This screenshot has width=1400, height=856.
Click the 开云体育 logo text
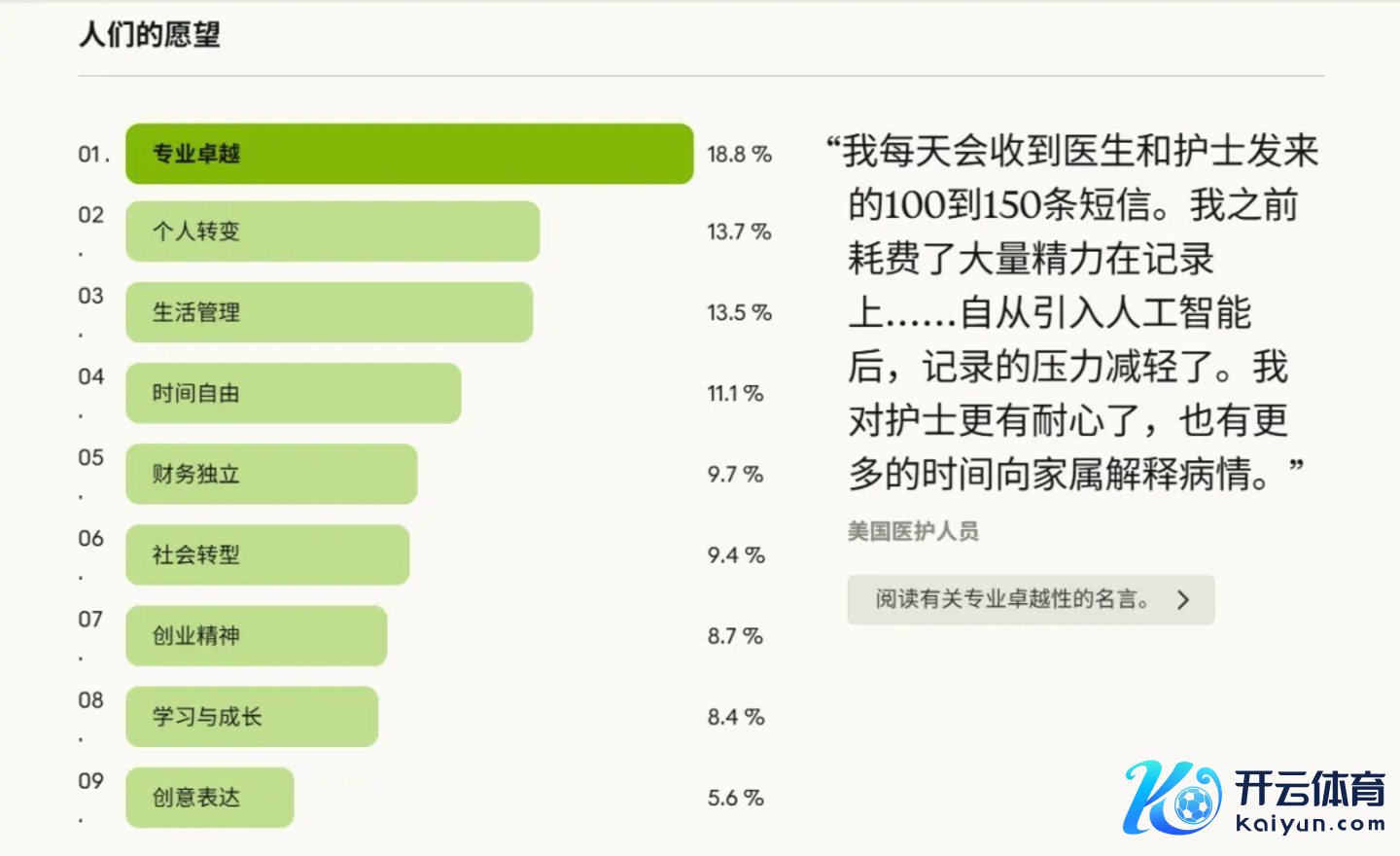(x=1310, y=789)
